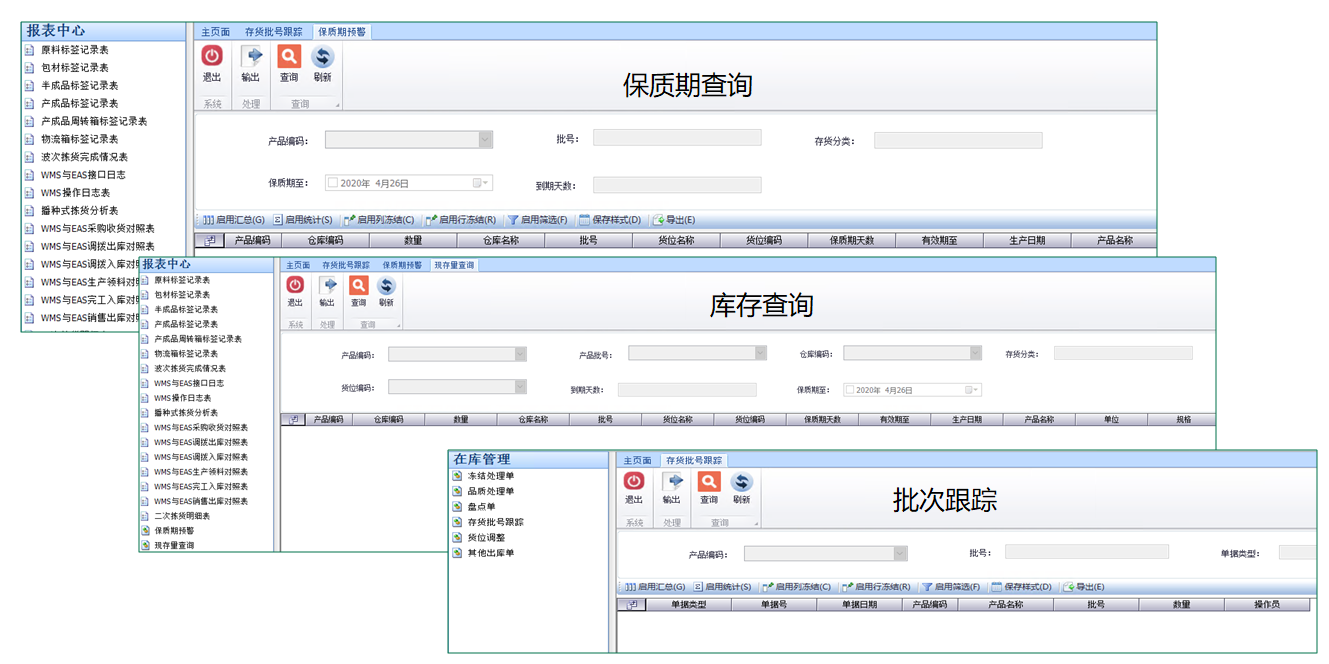The height and width of the screenshot is (664, 1329).
Task: Click 启用列冻结(C) in 批次跟踪 toolbar
Action: [x=797, y=587]
